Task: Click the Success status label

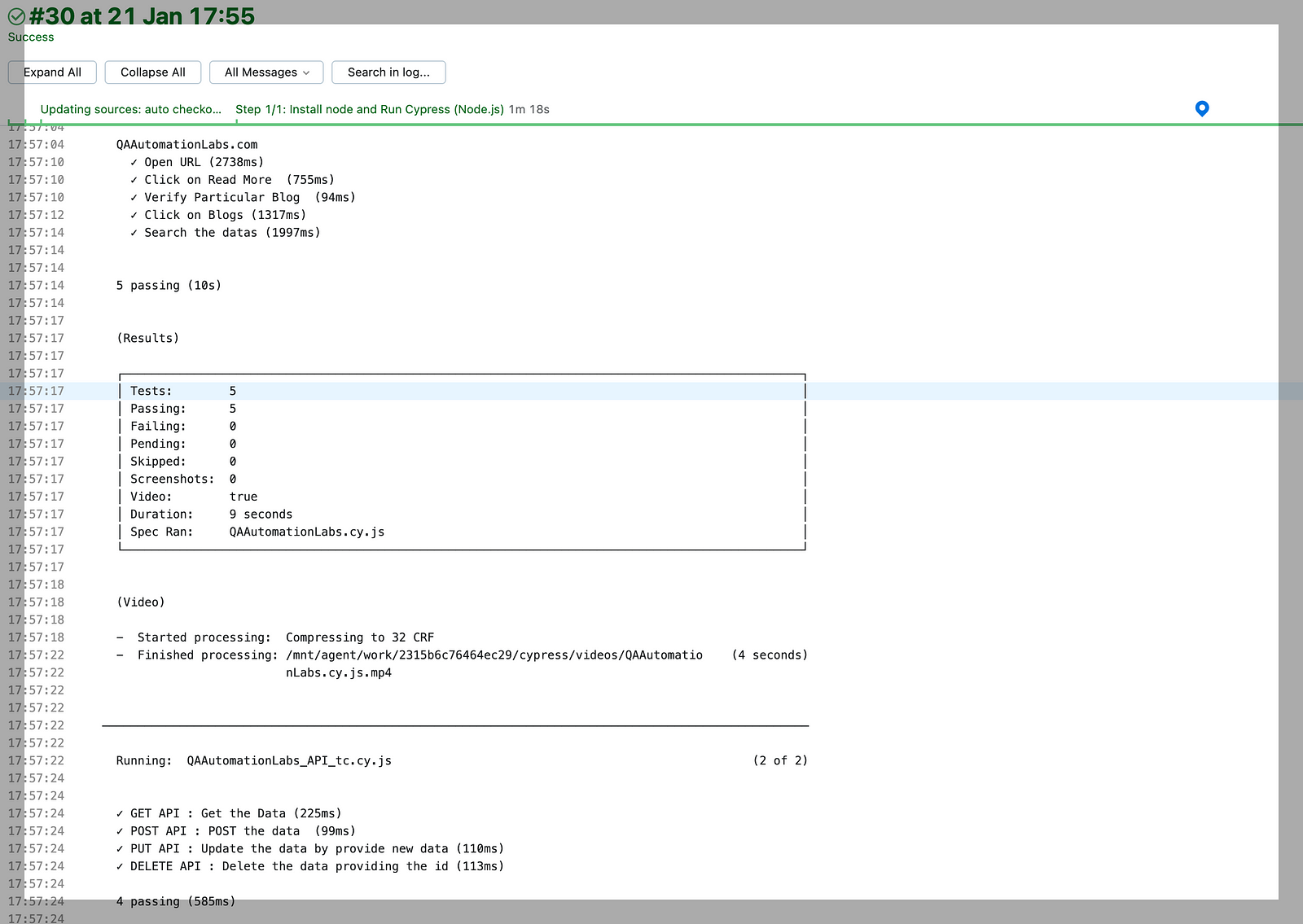Action: pyautogui.click(x=31, y=37)
